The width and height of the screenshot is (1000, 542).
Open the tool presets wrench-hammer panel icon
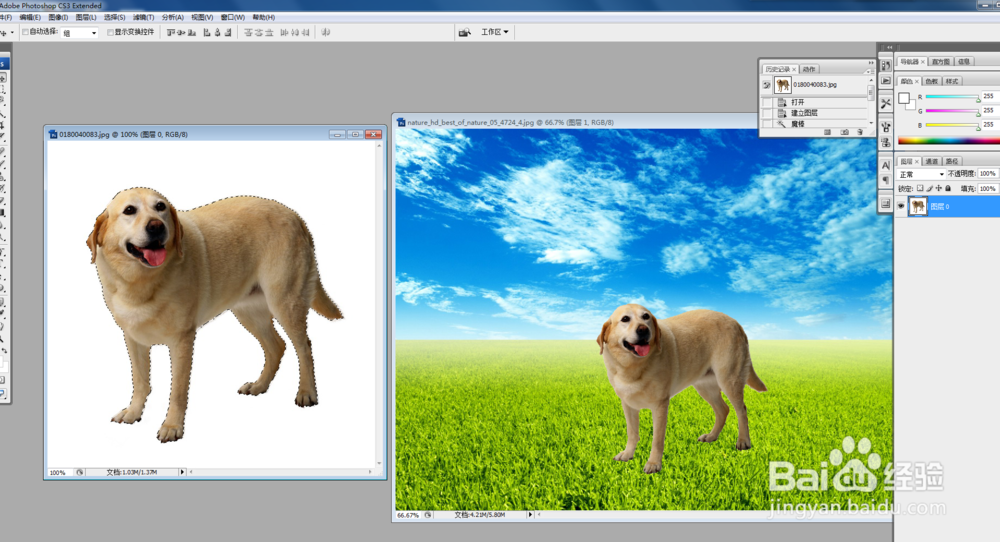pos(886,103)
